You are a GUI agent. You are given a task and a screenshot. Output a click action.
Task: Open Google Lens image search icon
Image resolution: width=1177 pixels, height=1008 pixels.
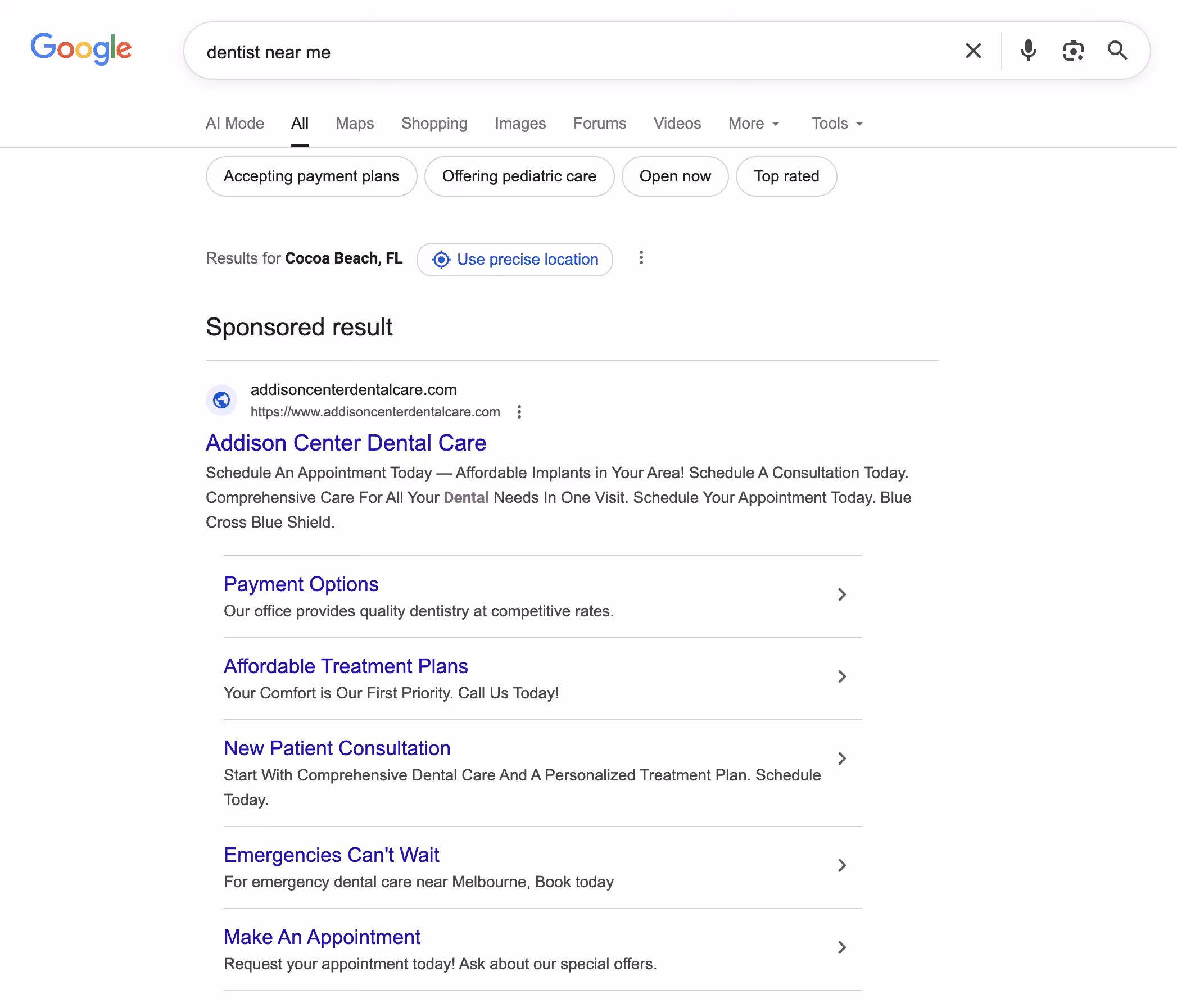click(x=1073, y=51)
